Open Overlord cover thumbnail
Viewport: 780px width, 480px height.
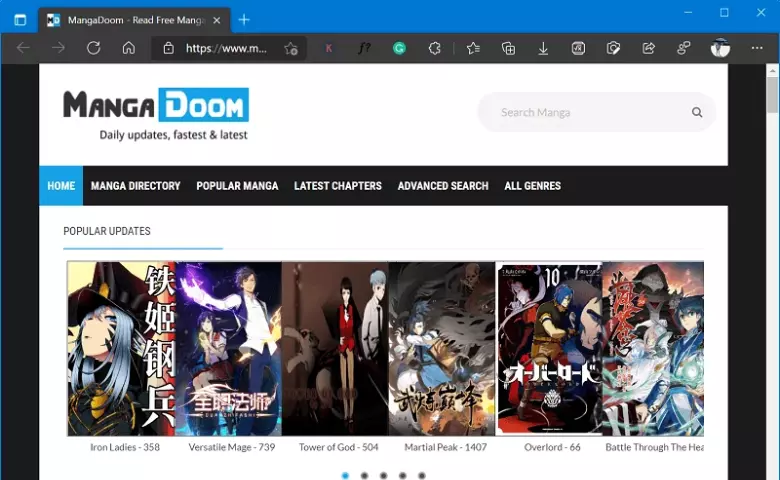click(x=549, y=349)
